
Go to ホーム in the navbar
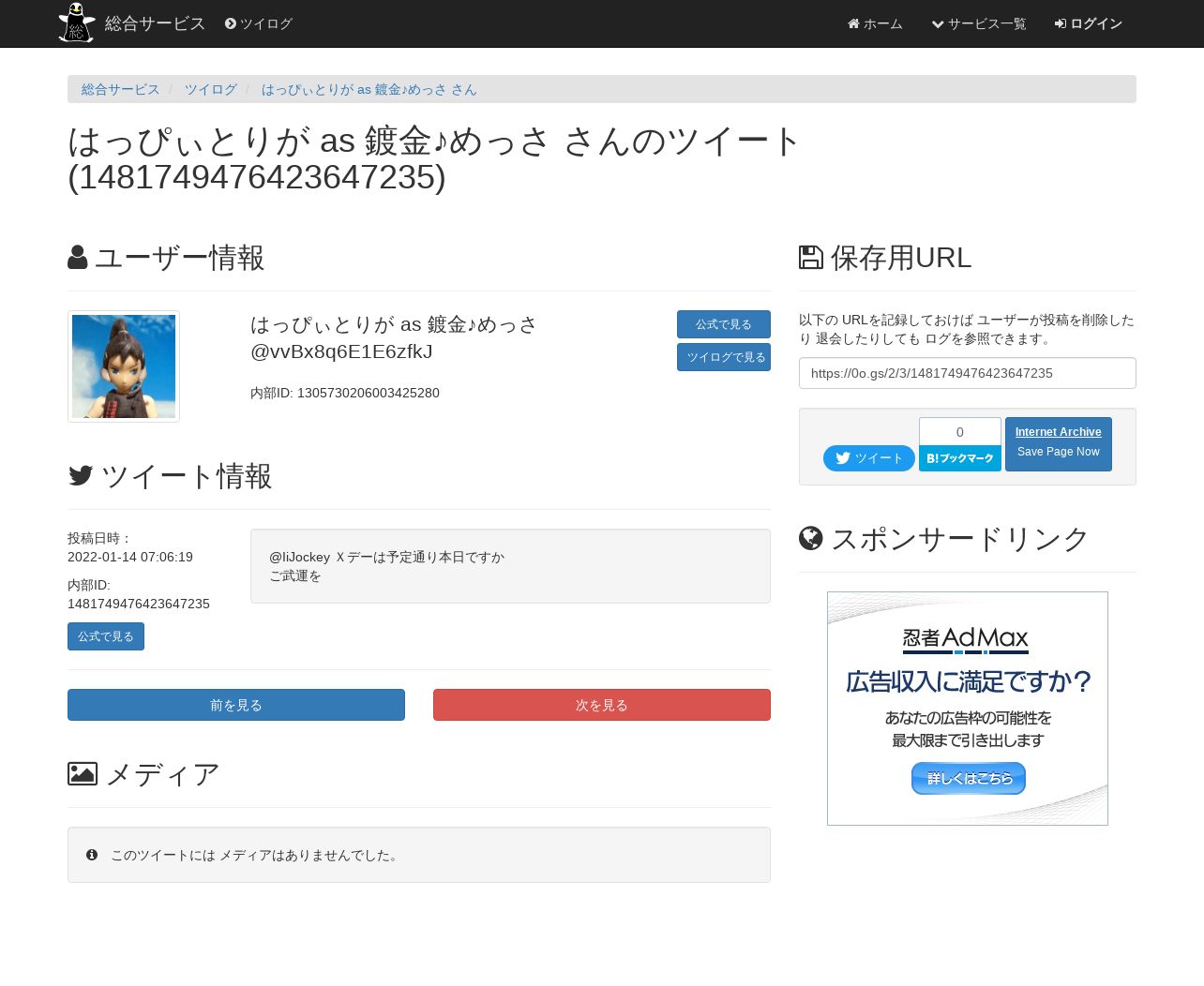(875, 23)
